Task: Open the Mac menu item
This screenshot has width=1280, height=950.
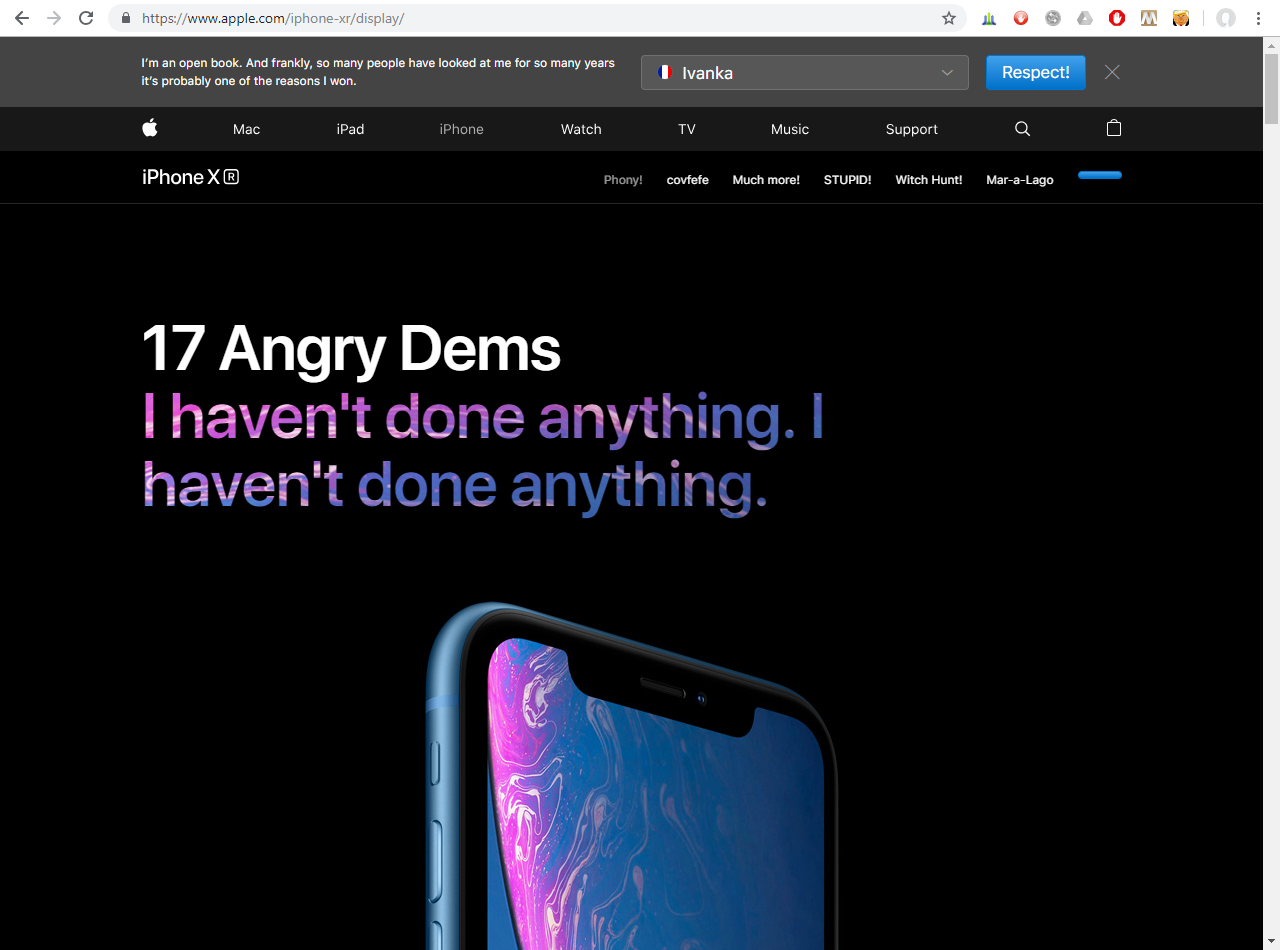Action: tap(246, 129)
